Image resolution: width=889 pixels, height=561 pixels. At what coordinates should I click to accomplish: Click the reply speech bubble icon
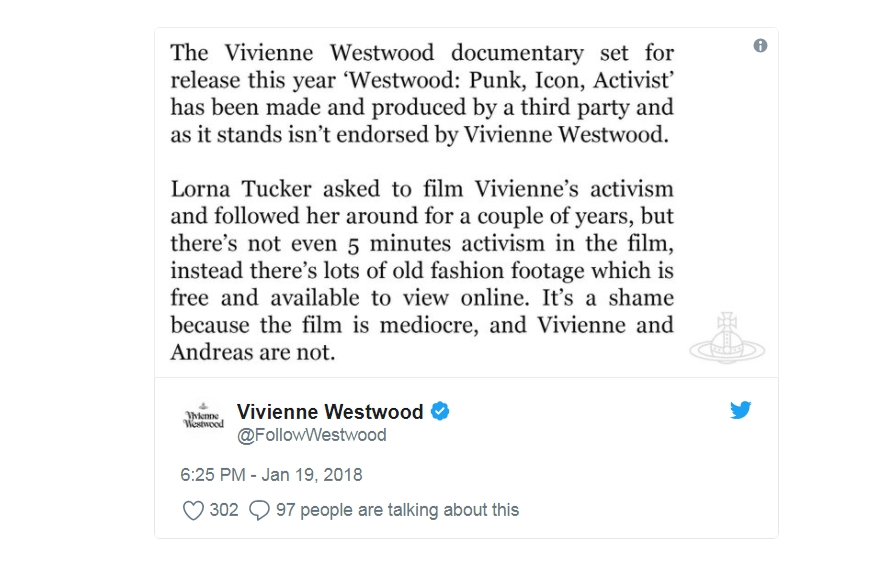pos(259,510)
